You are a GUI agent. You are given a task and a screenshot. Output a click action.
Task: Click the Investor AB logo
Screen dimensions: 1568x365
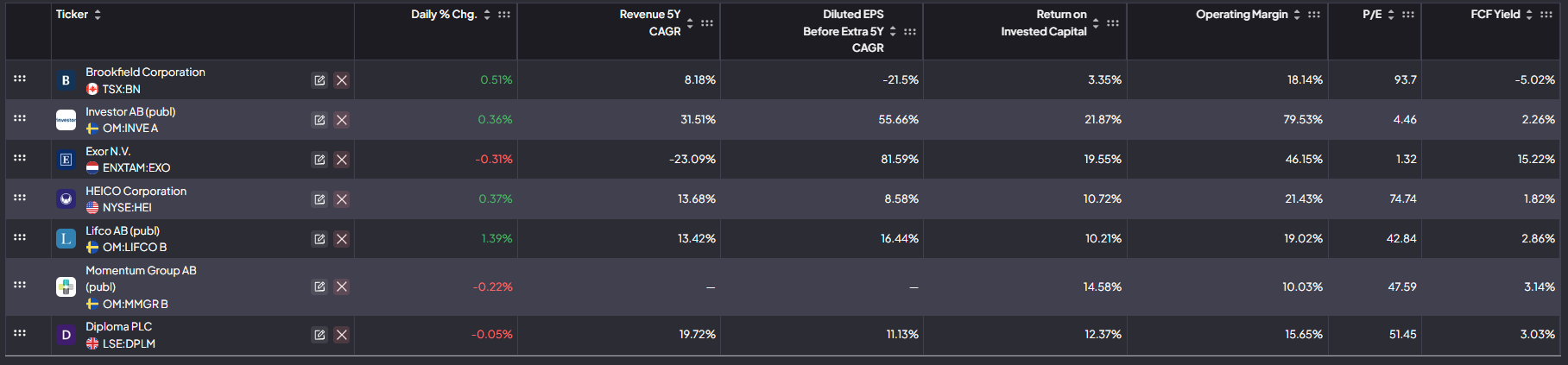point(66,120)
